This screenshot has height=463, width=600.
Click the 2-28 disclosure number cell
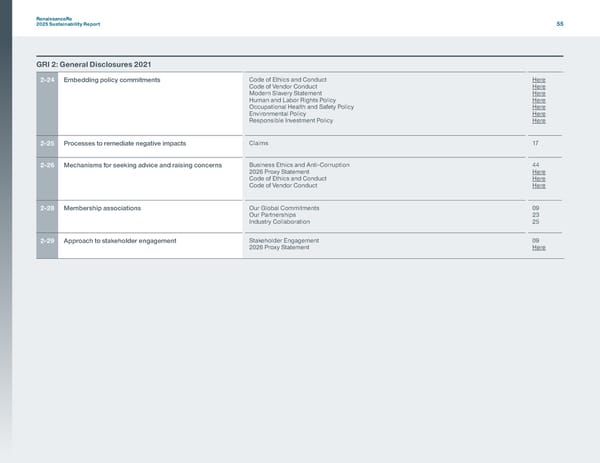pyautogui.click(x=47, y=217)
